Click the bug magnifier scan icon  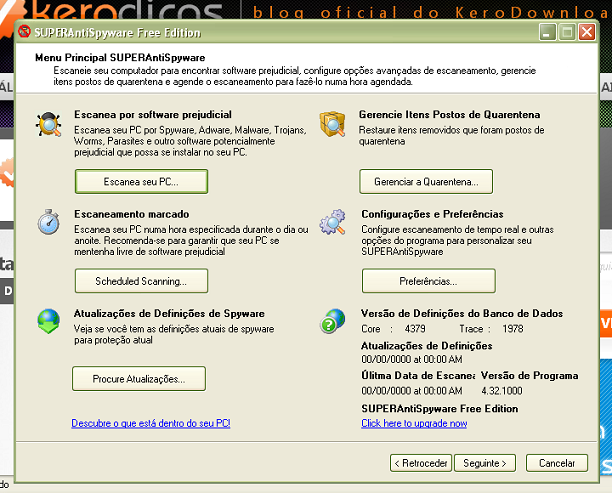[48, 125]
